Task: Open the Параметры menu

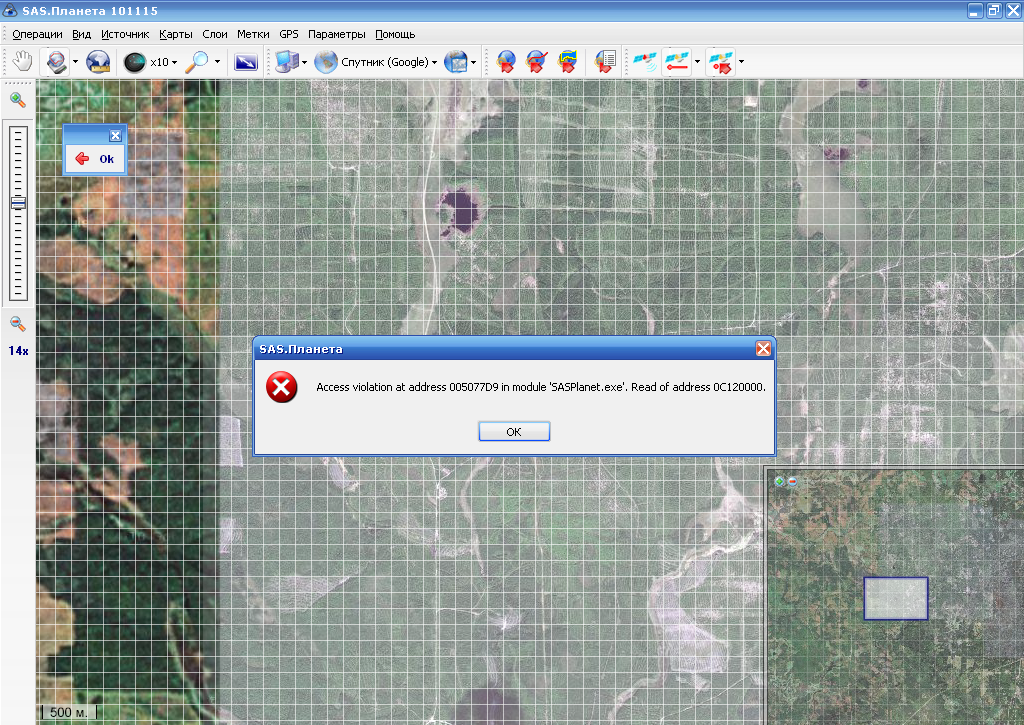Action: point(337,34)
